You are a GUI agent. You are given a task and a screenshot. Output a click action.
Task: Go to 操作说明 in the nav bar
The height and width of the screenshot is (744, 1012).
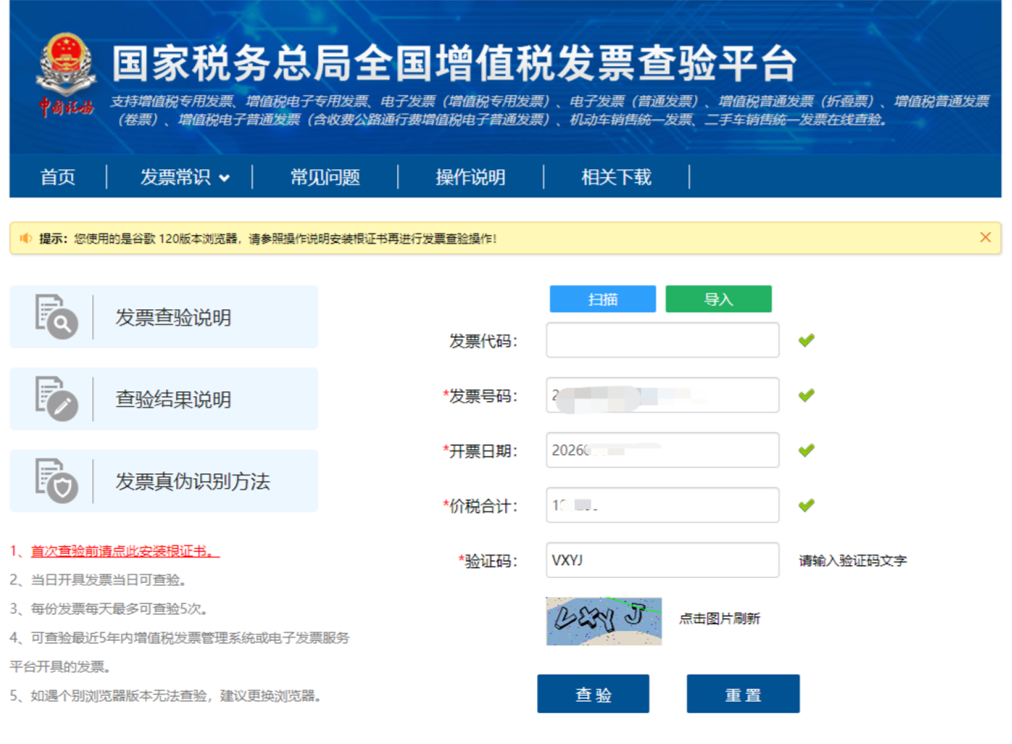[471, 177]
